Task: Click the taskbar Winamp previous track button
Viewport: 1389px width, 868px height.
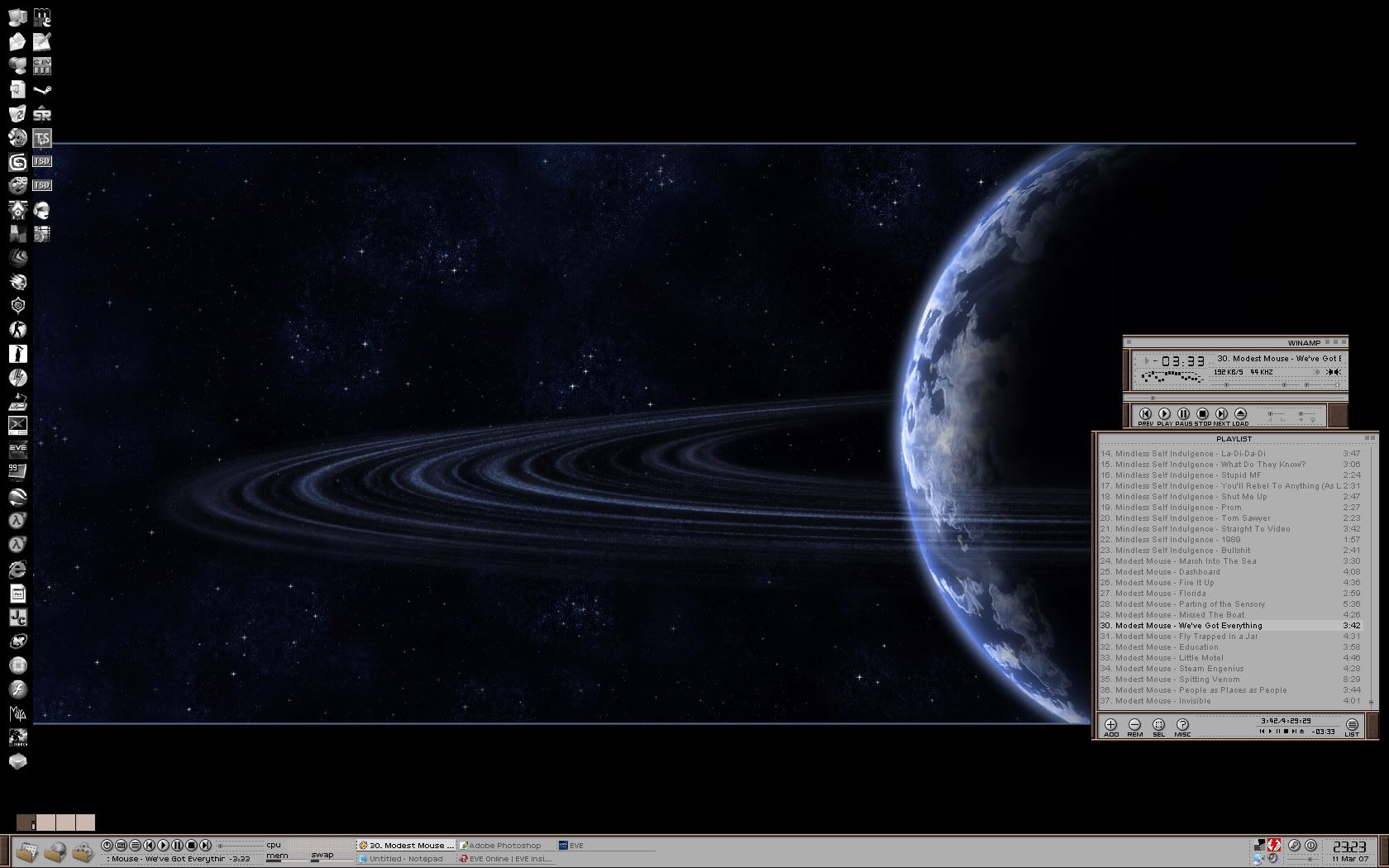Action: (x=149, y=845)
